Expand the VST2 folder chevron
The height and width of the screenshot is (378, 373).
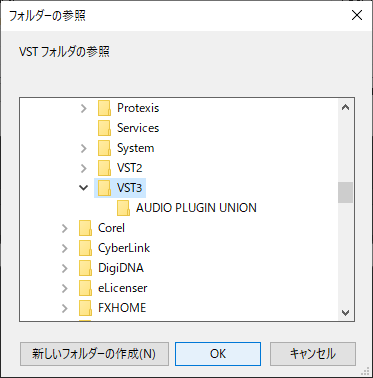pos(84,168)
